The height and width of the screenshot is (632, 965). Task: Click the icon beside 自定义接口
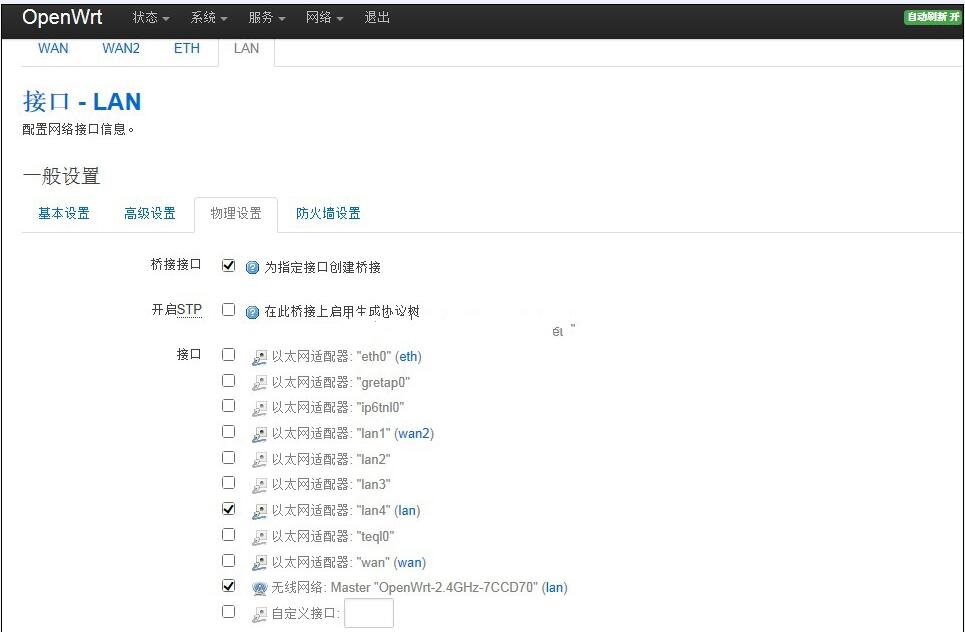260,614
